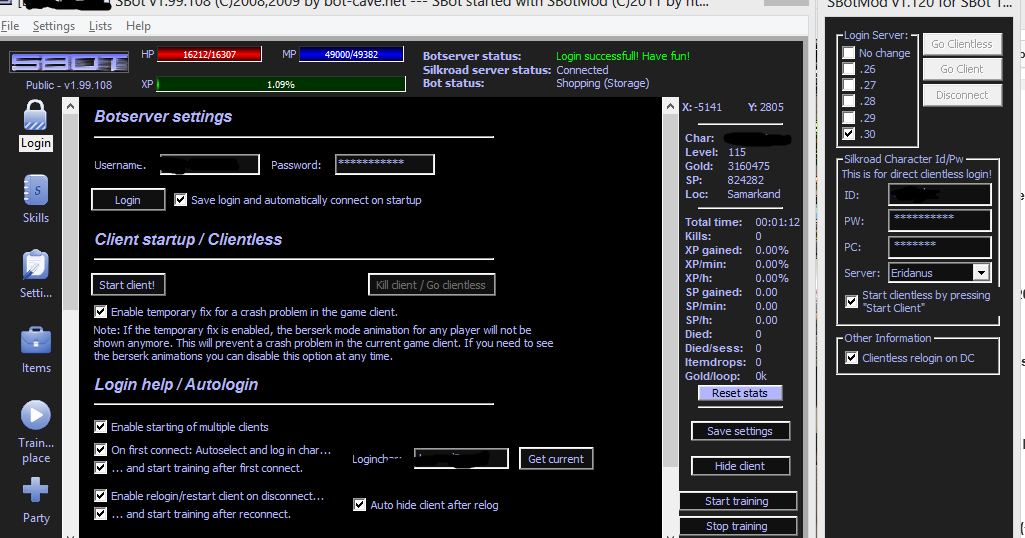The height and width of the screenshot is (538, 1025).
Task: Click Kill client / Go clientless button
Action: [431, 285]
